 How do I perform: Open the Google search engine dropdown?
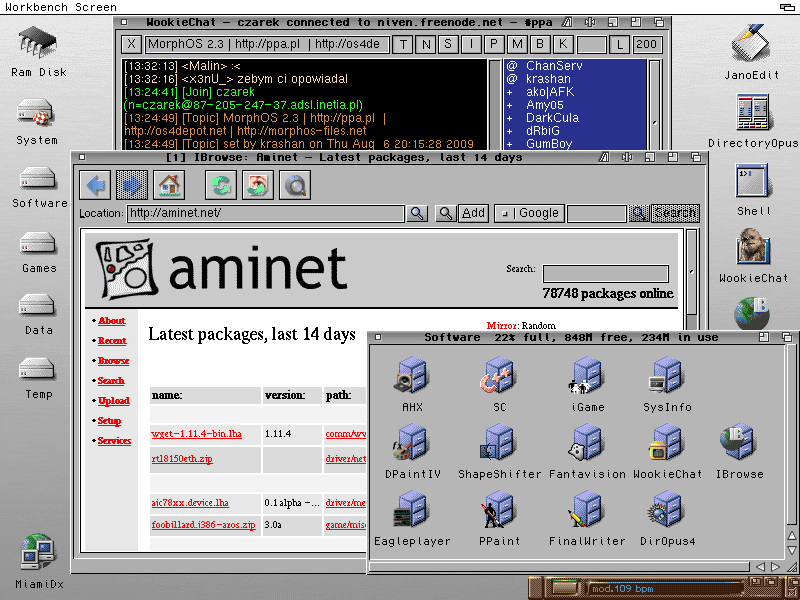[x=530, y=213]
